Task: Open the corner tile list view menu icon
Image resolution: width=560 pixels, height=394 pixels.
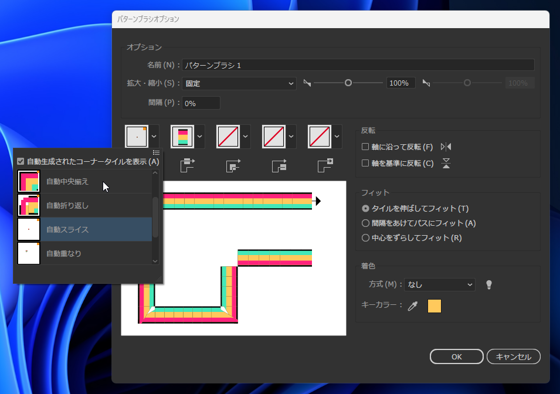Action: coord(156,152)
